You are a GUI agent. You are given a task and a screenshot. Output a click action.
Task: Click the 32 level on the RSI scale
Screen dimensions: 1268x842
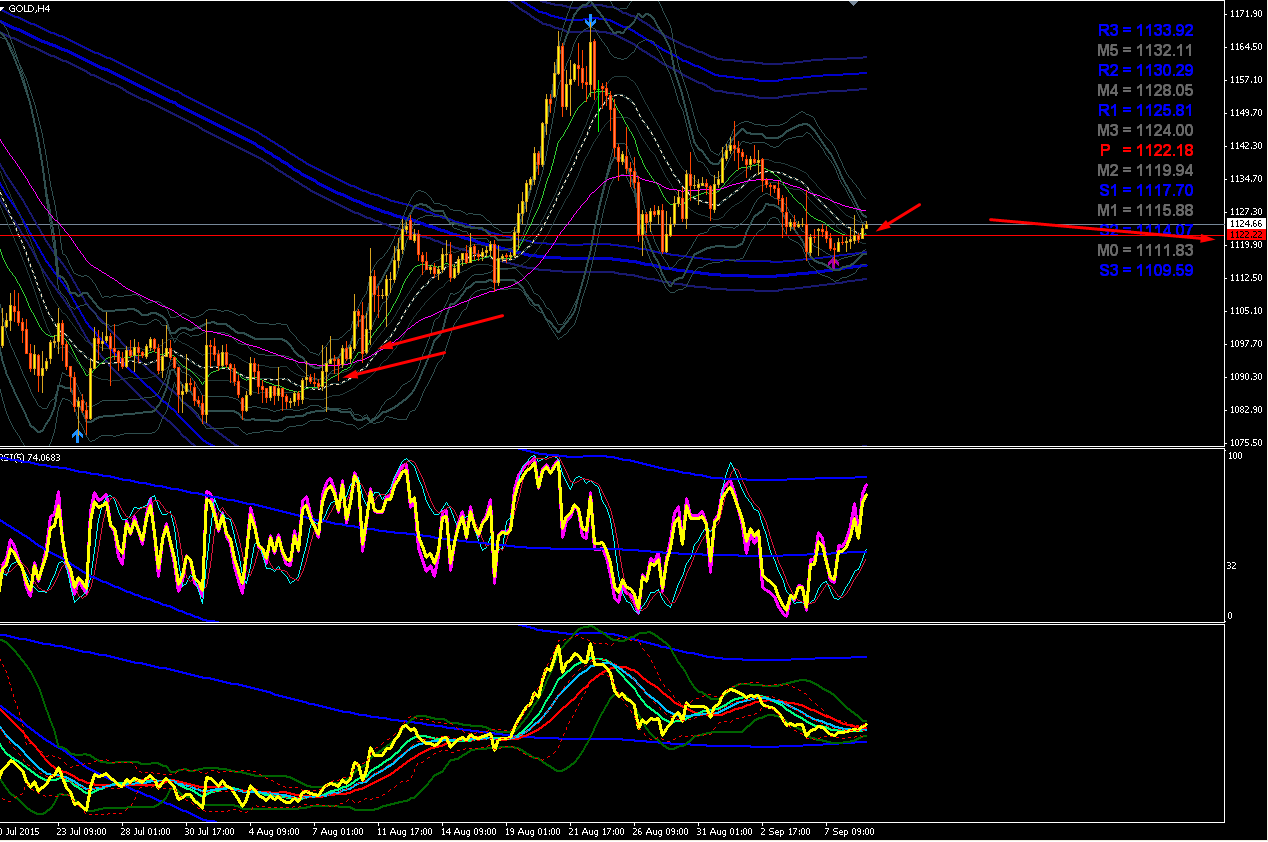point(1234,566)
